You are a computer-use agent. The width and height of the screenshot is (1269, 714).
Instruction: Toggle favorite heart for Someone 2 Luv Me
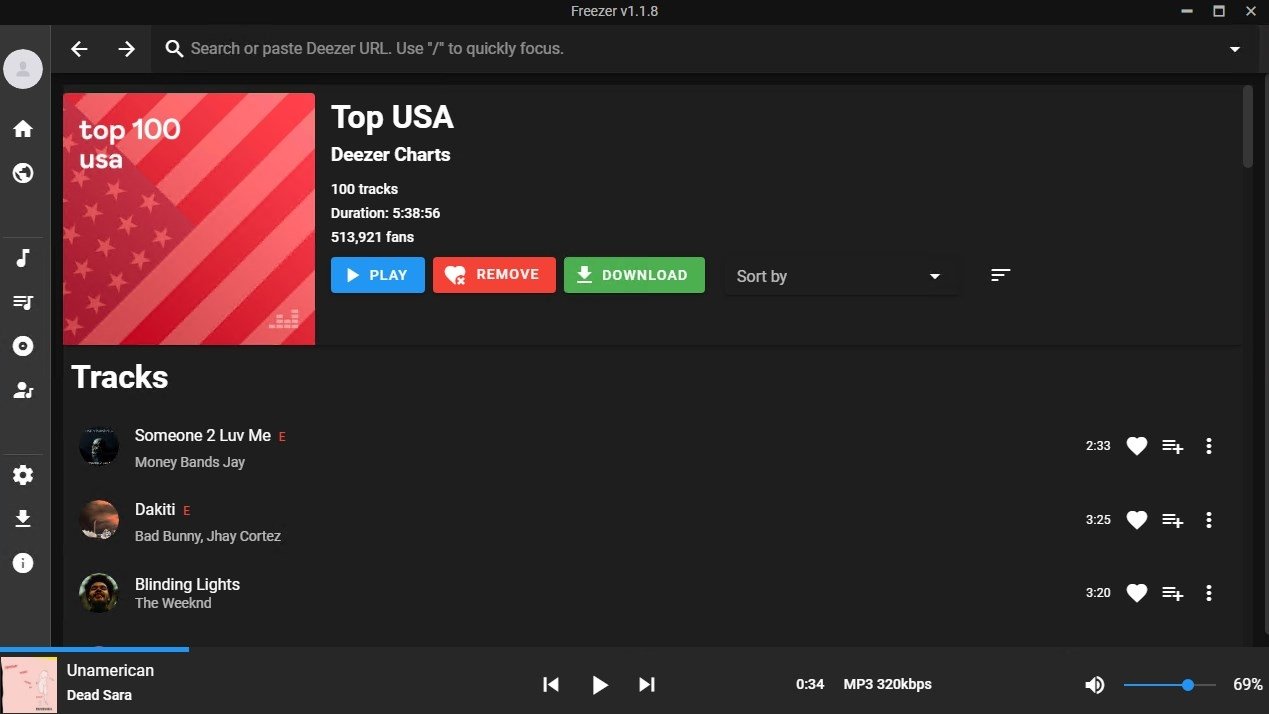1137,446
